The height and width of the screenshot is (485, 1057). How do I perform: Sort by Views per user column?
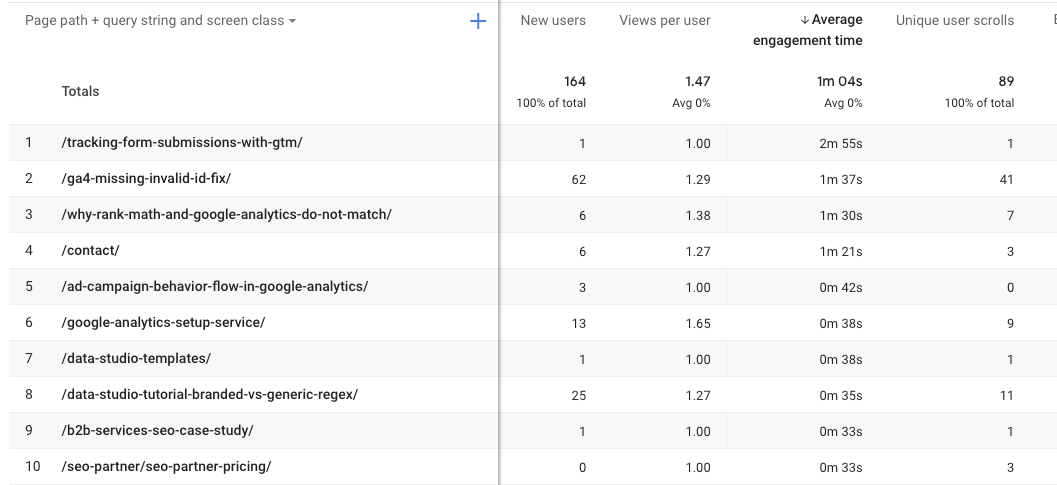(664, 20)
